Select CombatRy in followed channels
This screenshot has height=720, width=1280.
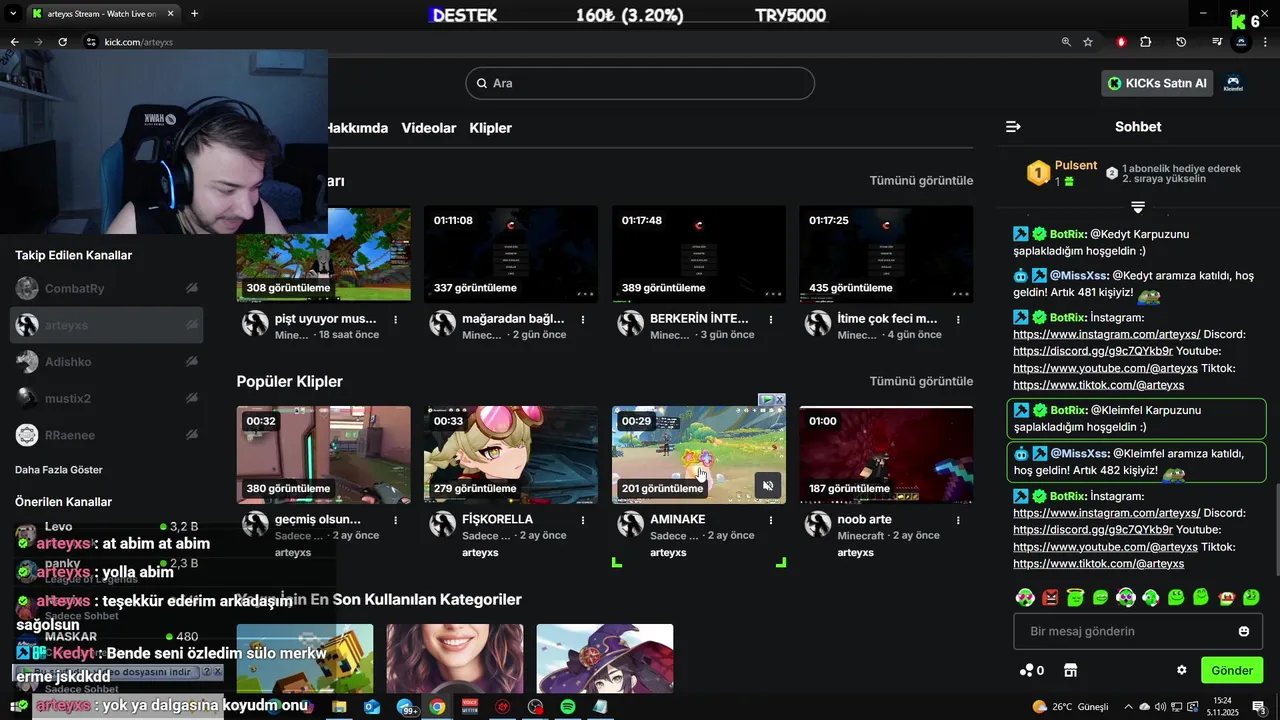[106, 288]
